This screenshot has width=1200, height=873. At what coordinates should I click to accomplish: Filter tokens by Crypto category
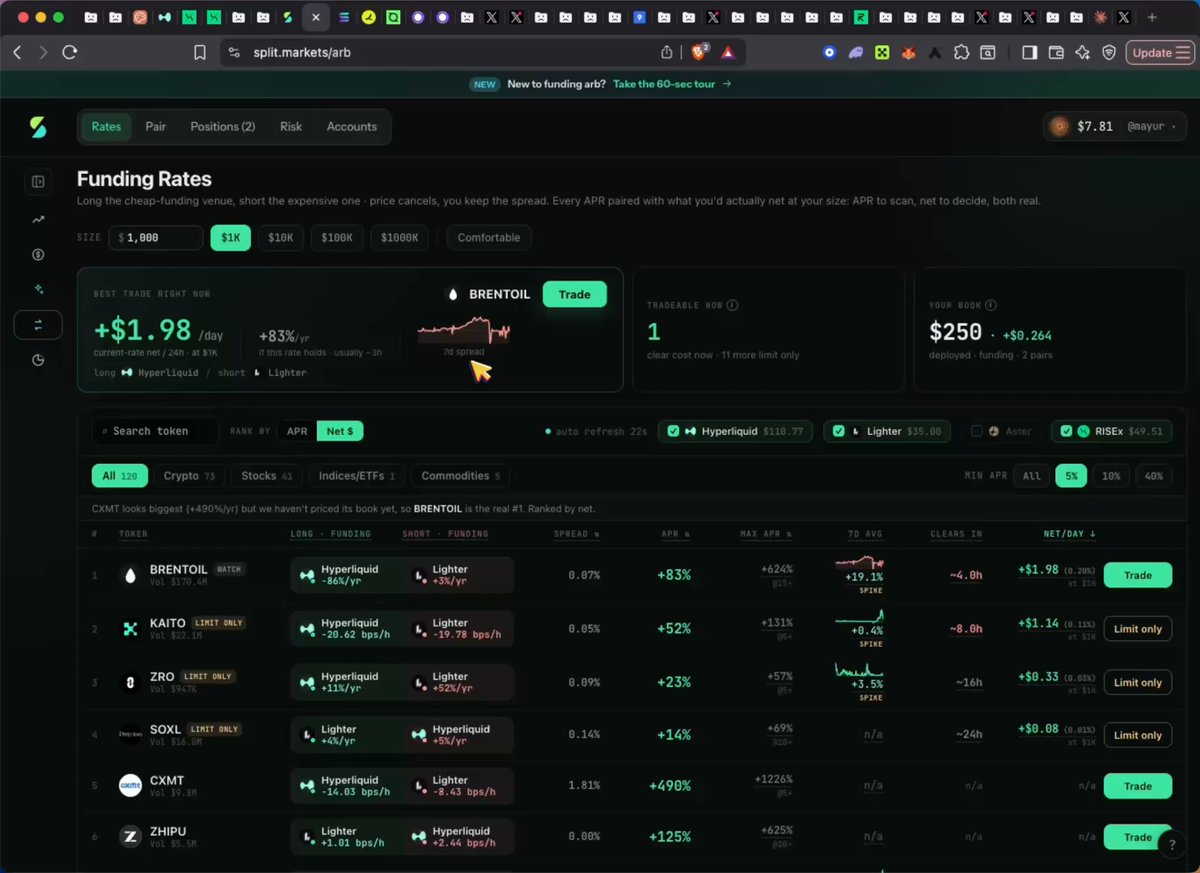189,476
